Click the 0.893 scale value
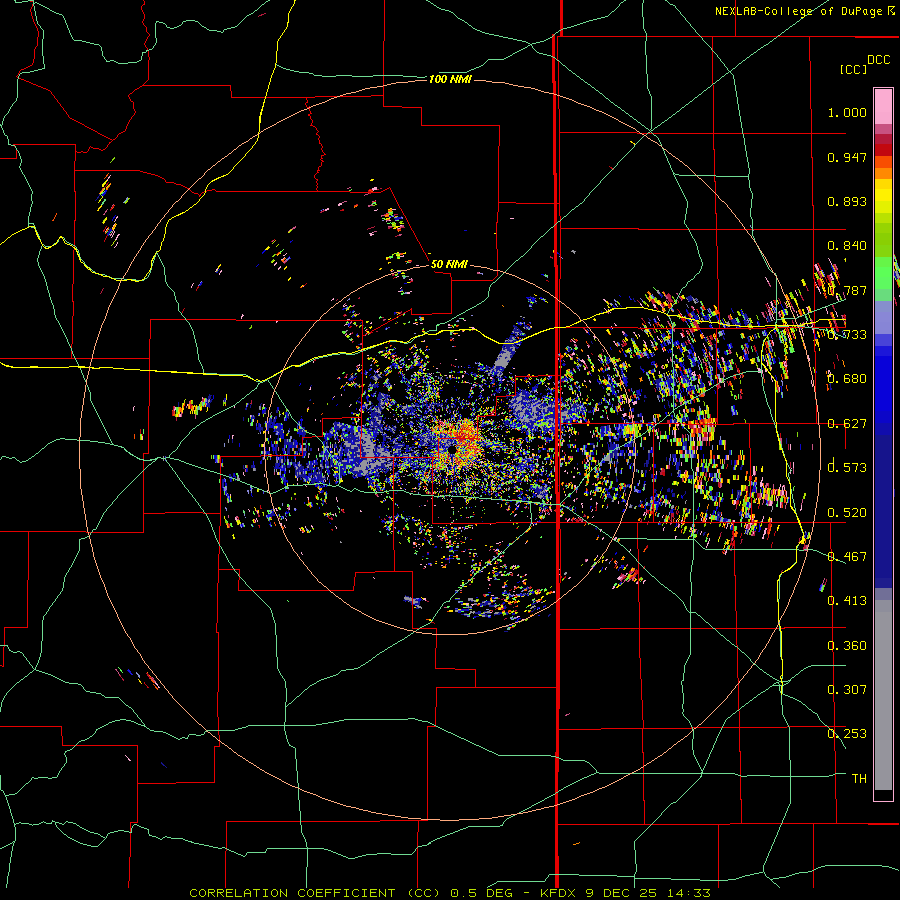This screenshot has height=900, width=900. (x=847, y=201)
